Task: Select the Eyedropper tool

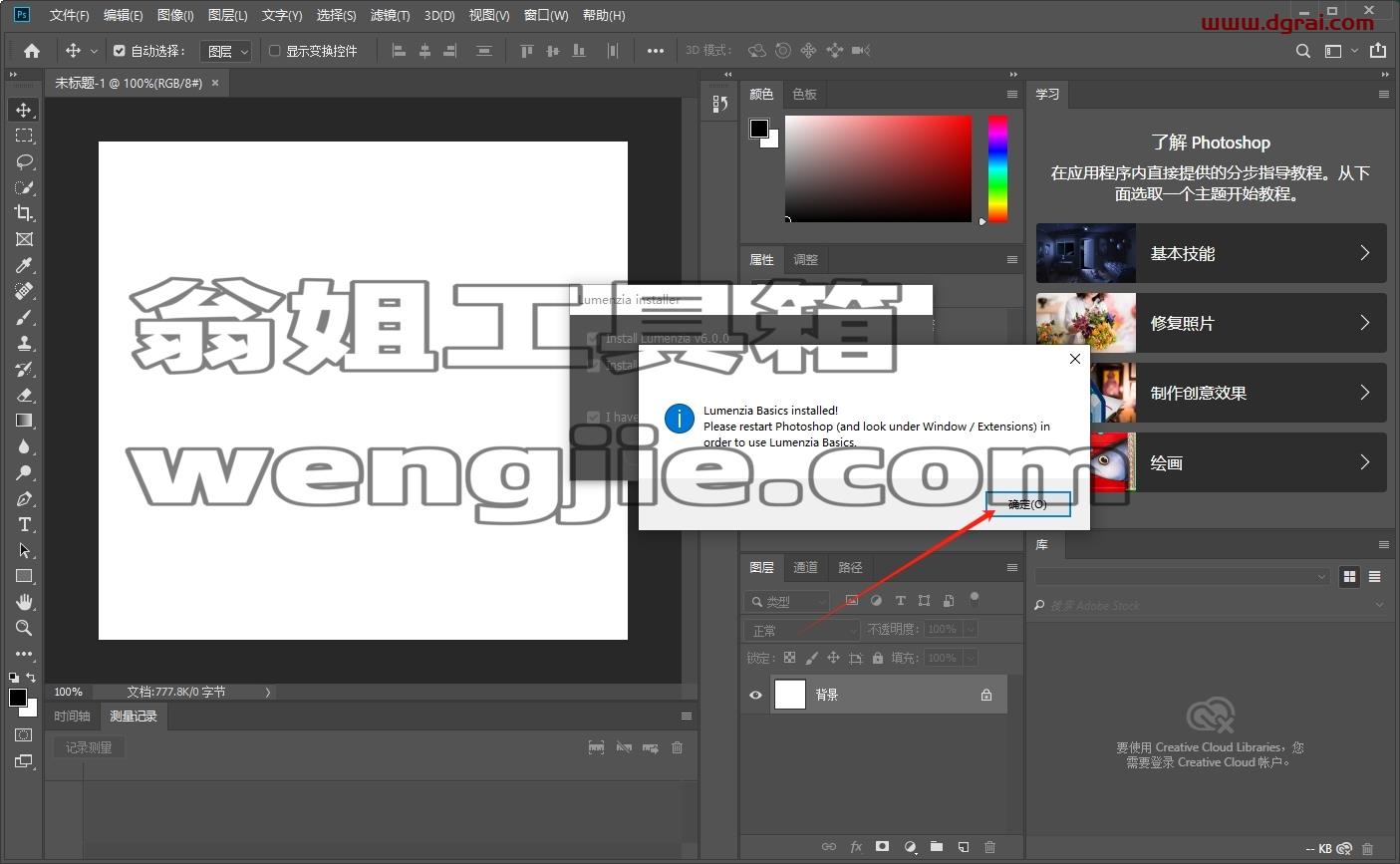Action: click(x=24, y=265)
